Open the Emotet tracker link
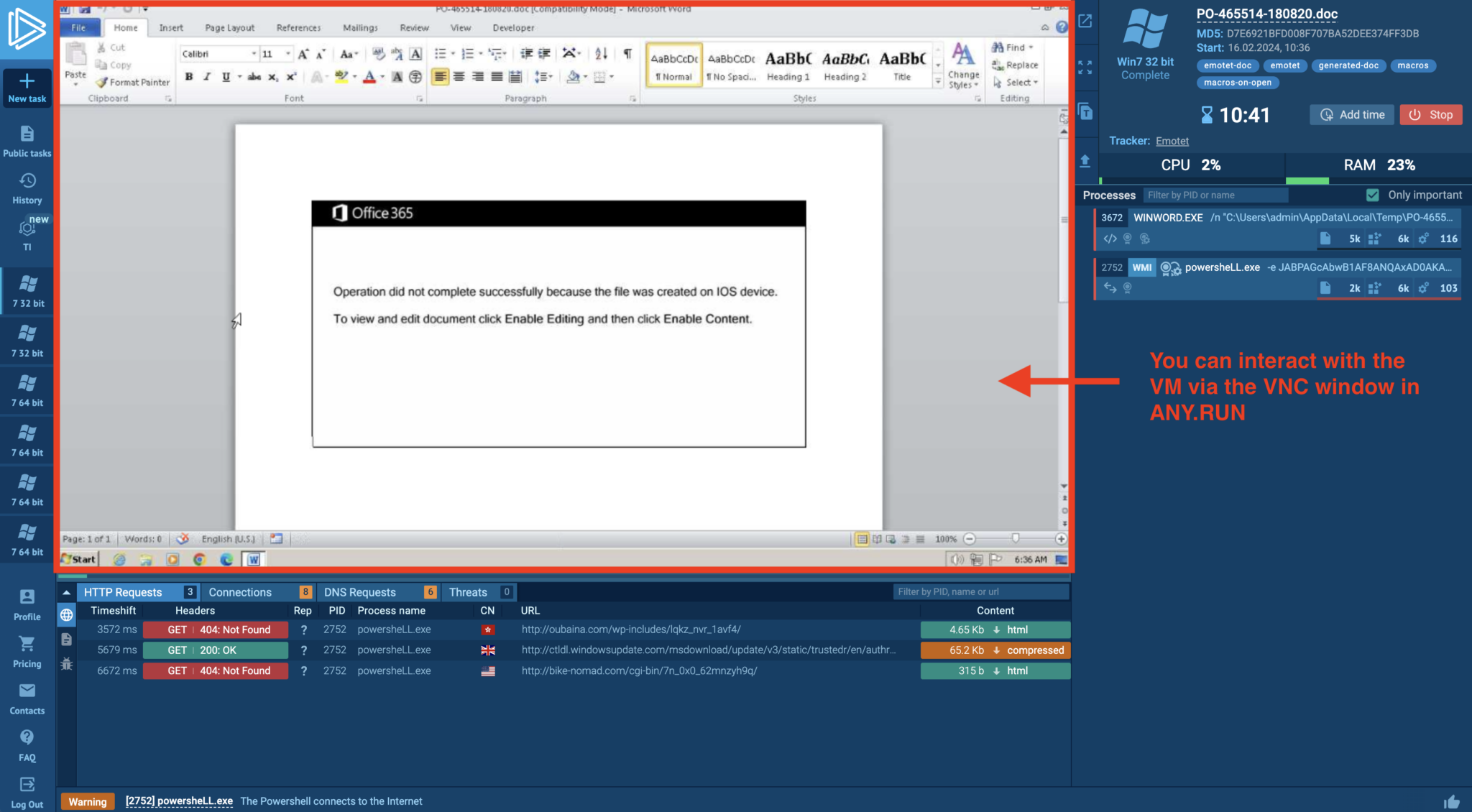 click(1172, 141)
